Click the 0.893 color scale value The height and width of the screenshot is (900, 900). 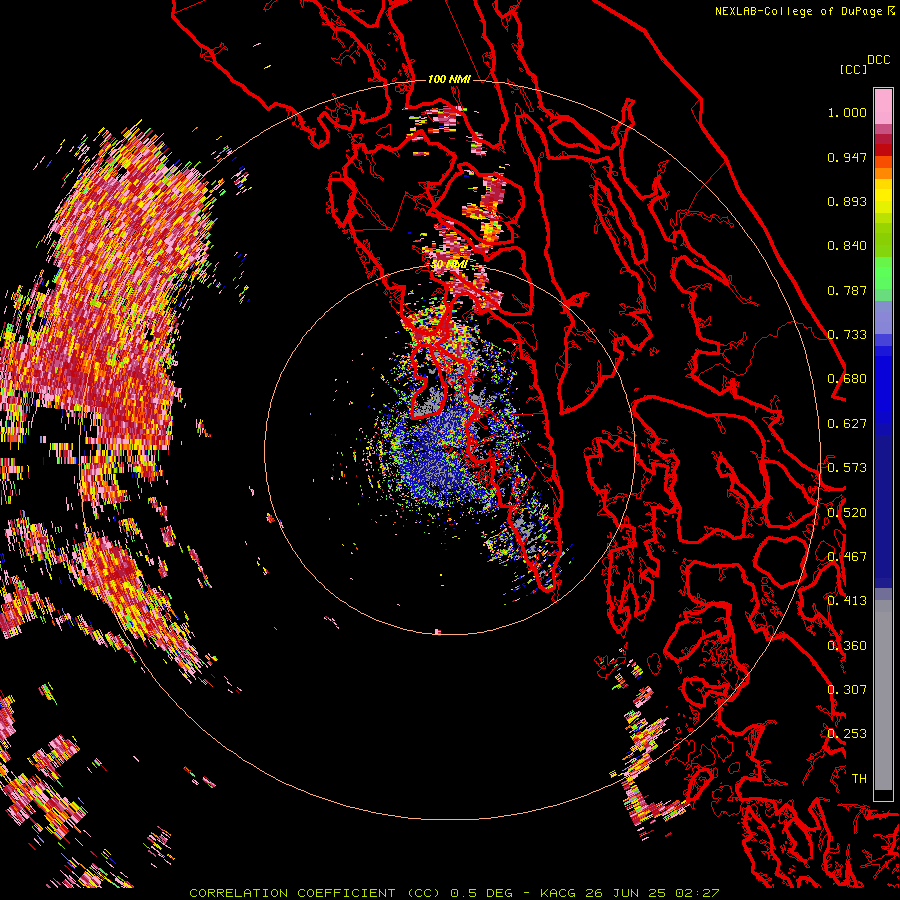click(x=847, y=201)
